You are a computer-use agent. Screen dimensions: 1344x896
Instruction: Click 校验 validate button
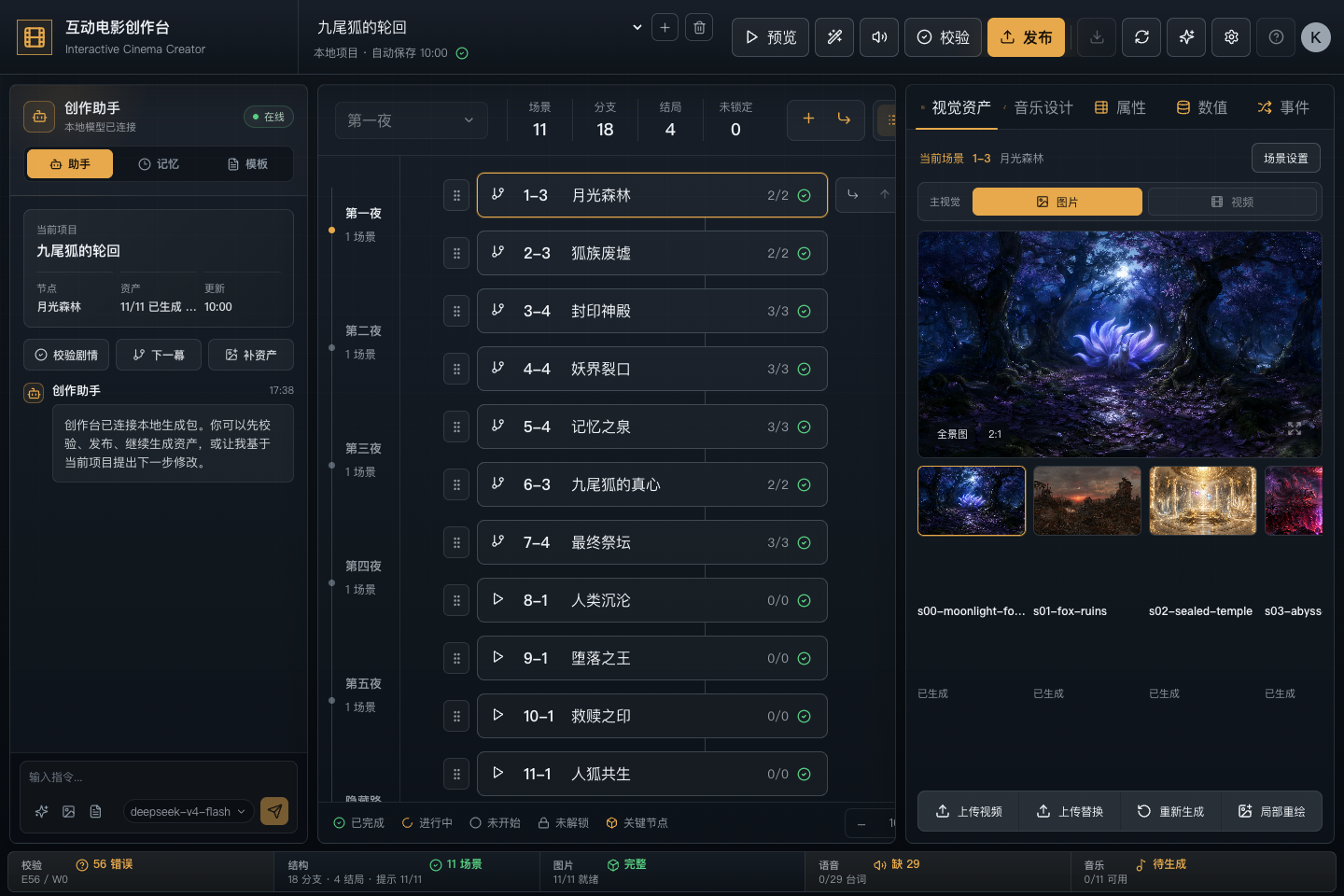tap(943, 37)
